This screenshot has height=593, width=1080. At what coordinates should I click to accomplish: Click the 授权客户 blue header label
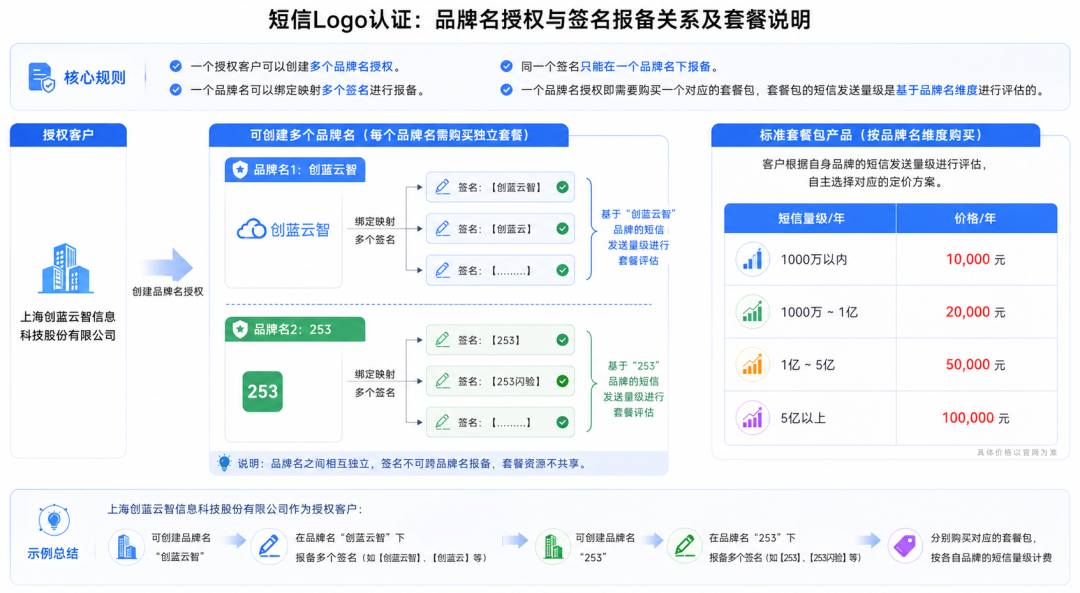coord(68,135)
